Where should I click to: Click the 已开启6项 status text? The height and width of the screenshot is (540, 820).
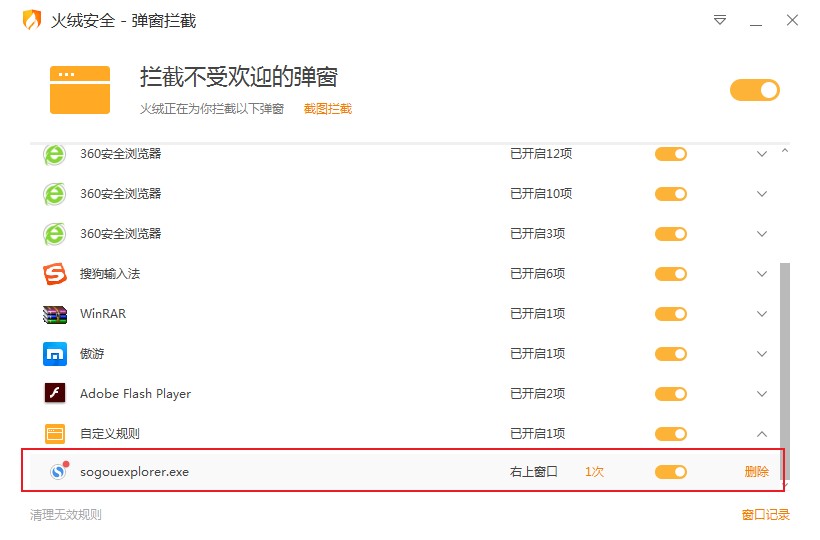pyautogui.click(x=538, y=274)
